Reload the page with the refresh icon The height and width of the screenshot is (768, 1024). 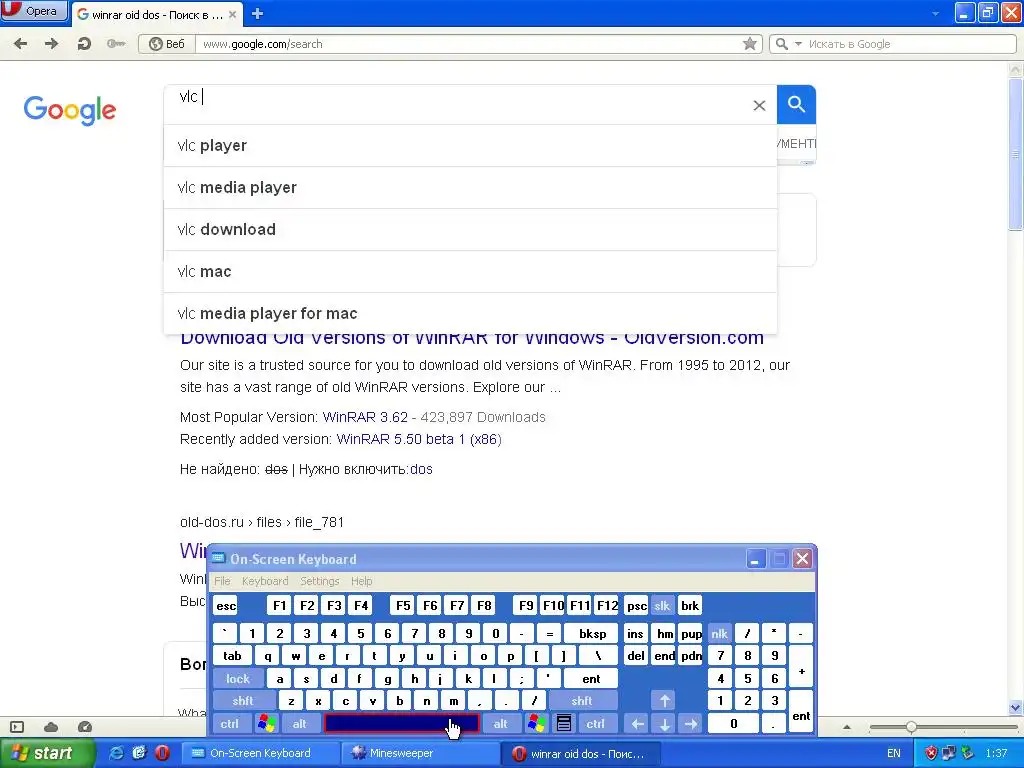point(84,44)
